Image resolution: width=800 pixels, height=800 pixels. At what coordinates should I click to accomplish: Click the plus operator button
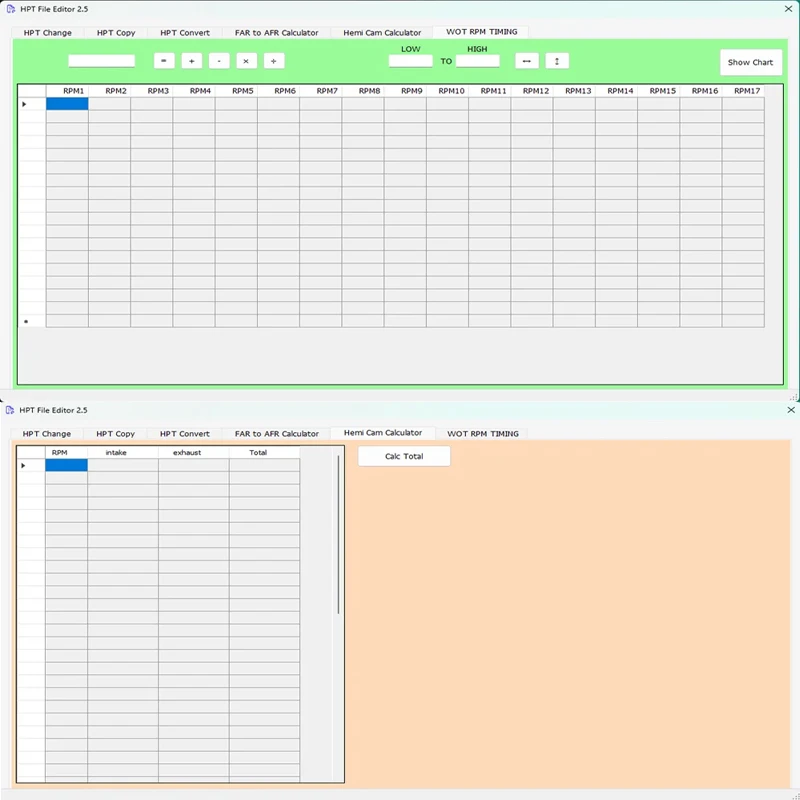click(191, 61)
